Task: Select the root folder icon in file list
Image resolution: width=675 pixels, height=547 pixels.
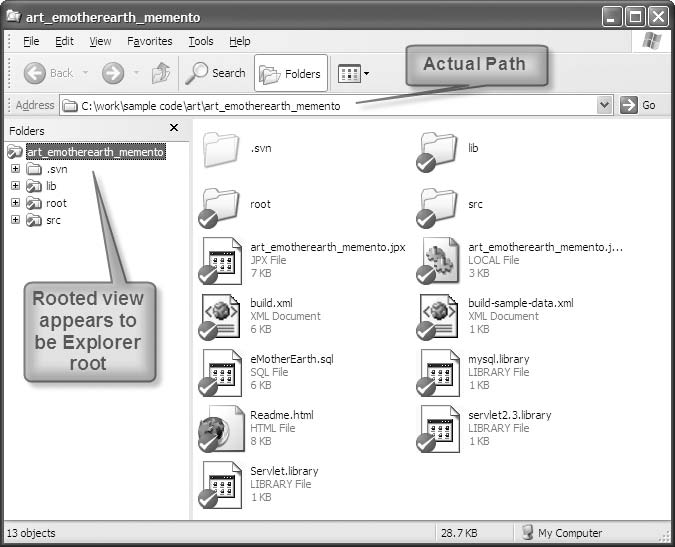Action: [x=221, y=205]
